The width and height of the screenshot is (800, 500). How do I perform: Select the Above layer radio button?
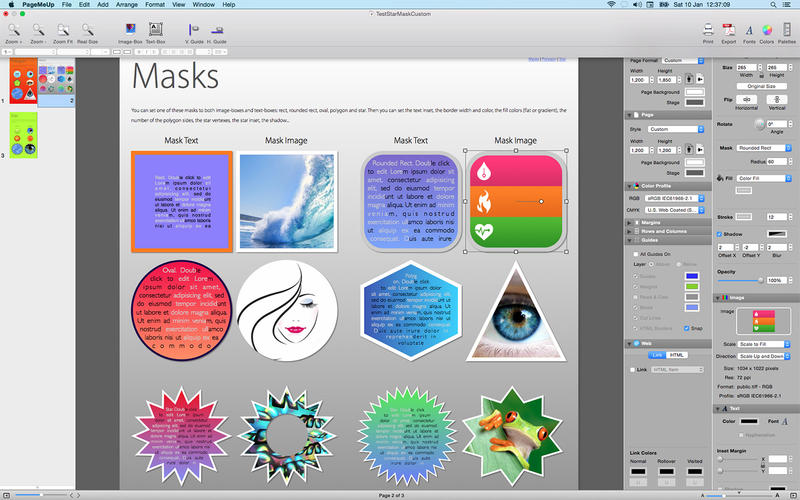coord(652,264)
